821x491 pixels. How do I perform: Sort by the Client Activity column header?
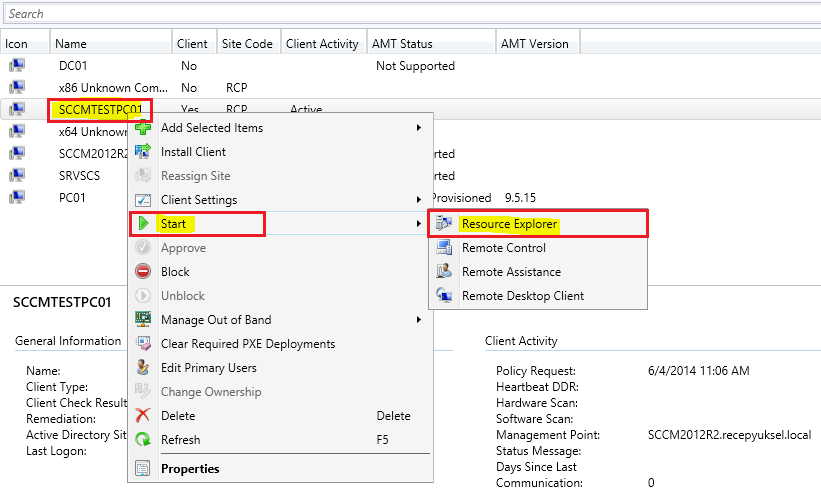click(x=324, y=43)
